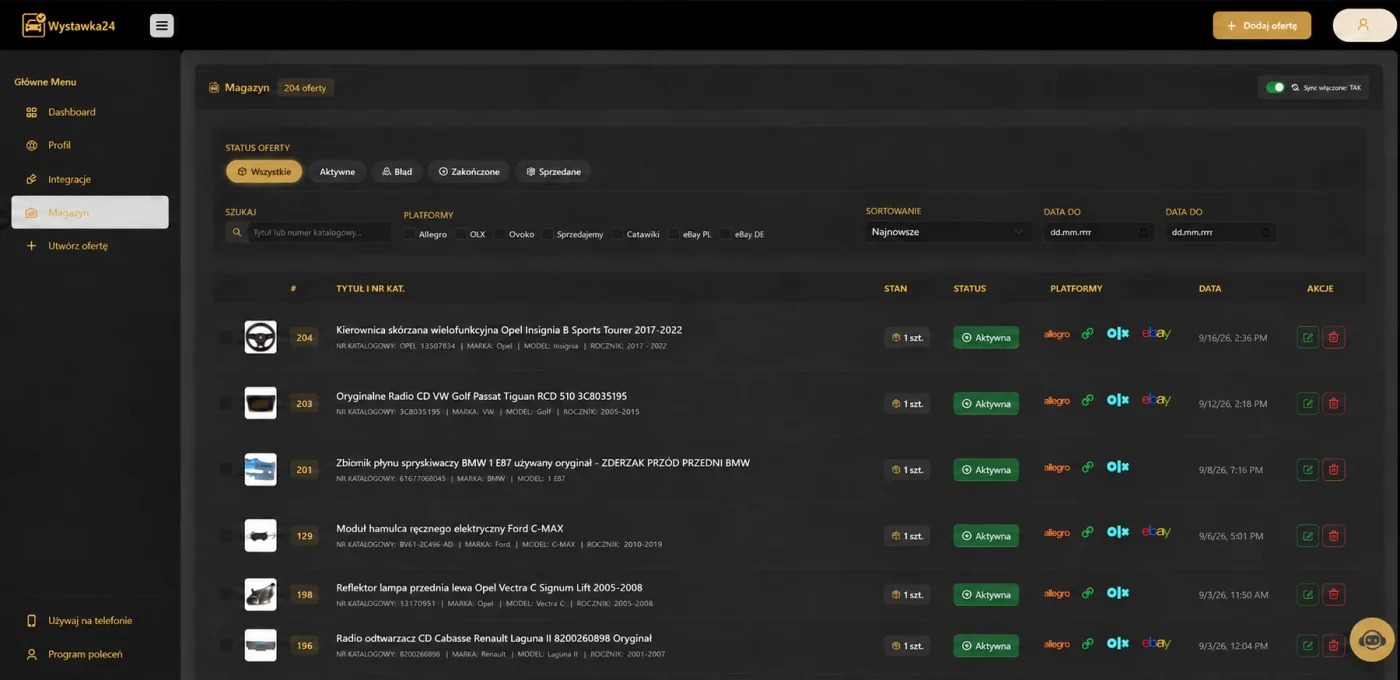Click the eBay logo on the Ford C-MAX row
This screenshot has width=1400, height=680.
pyautogui.click(x=1156, y=533)
